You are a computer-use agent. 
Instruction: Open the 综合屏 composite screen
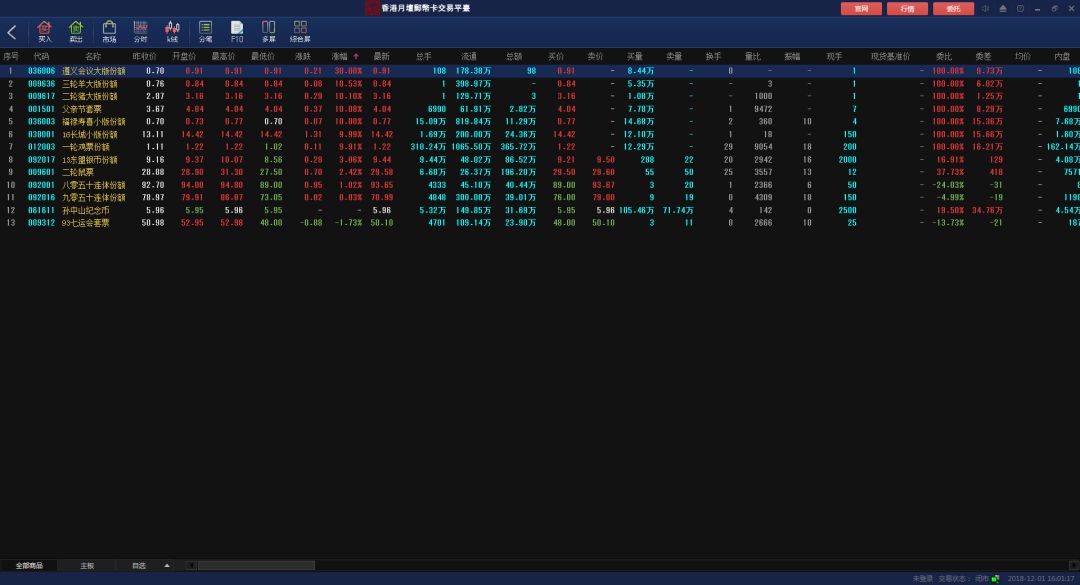point(300,32)
